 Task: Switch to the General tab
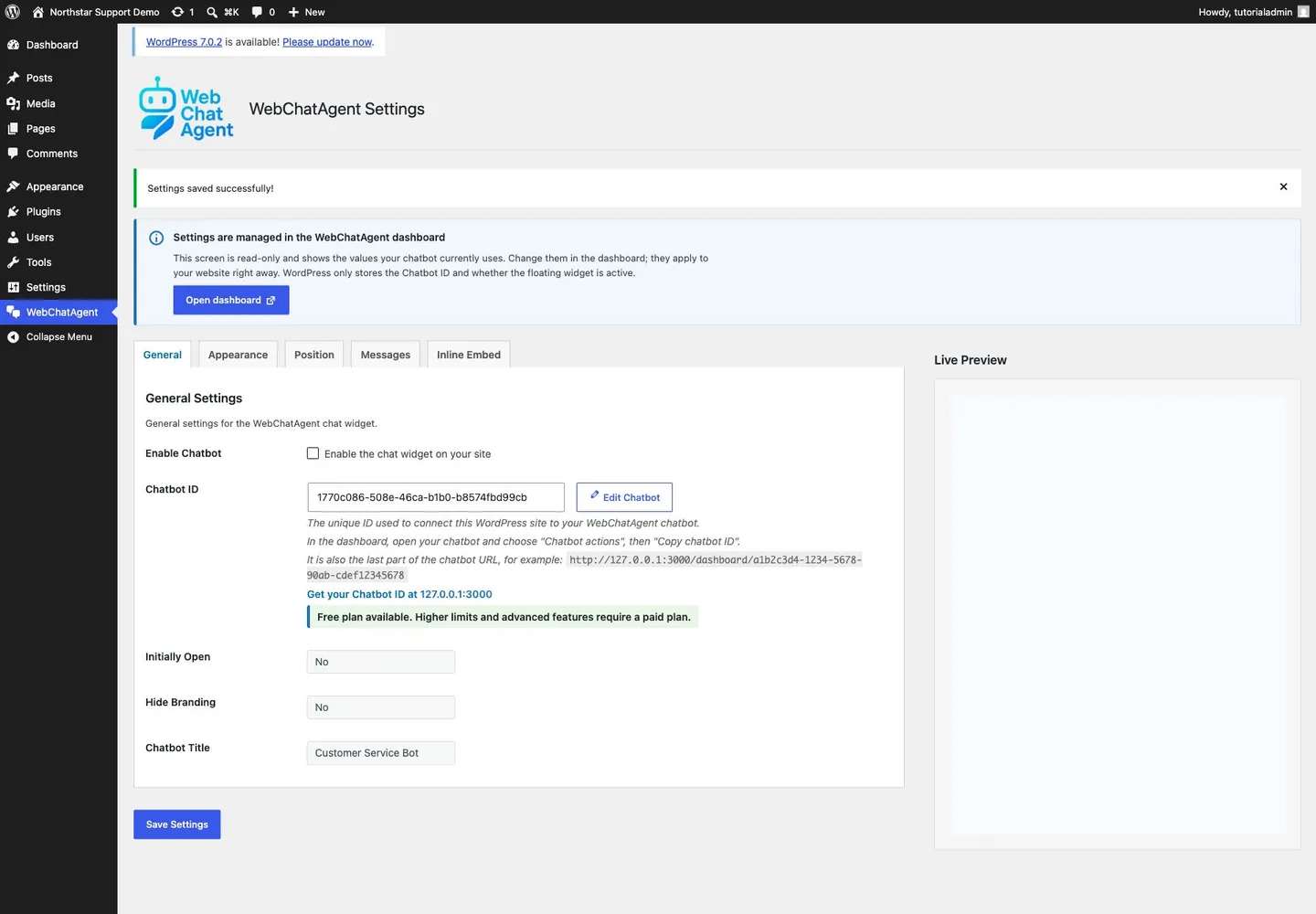click(163, 355)
